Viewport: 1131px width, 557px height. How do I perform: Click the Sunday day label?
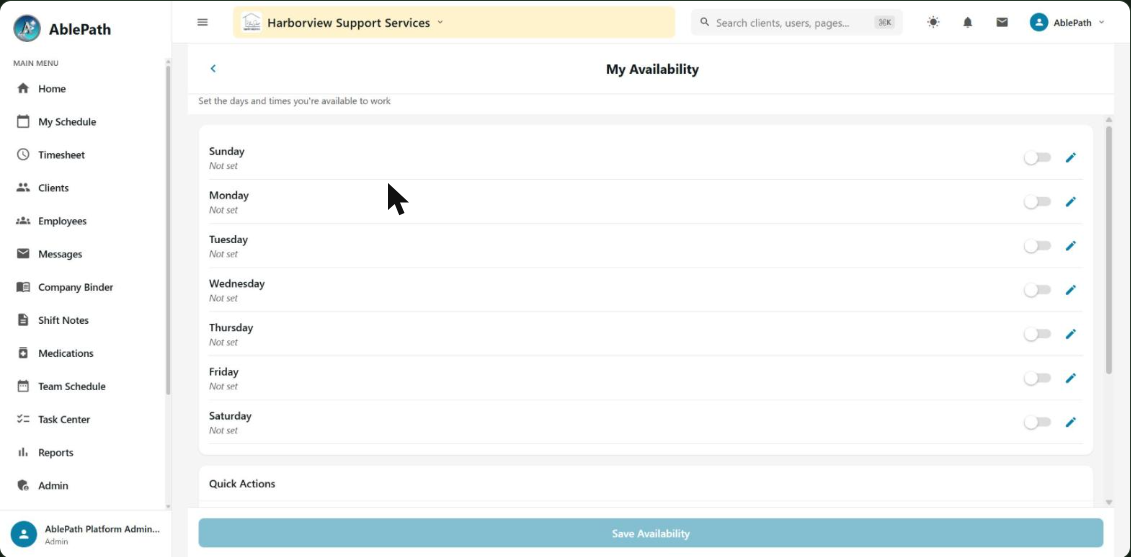pos(226,152)
